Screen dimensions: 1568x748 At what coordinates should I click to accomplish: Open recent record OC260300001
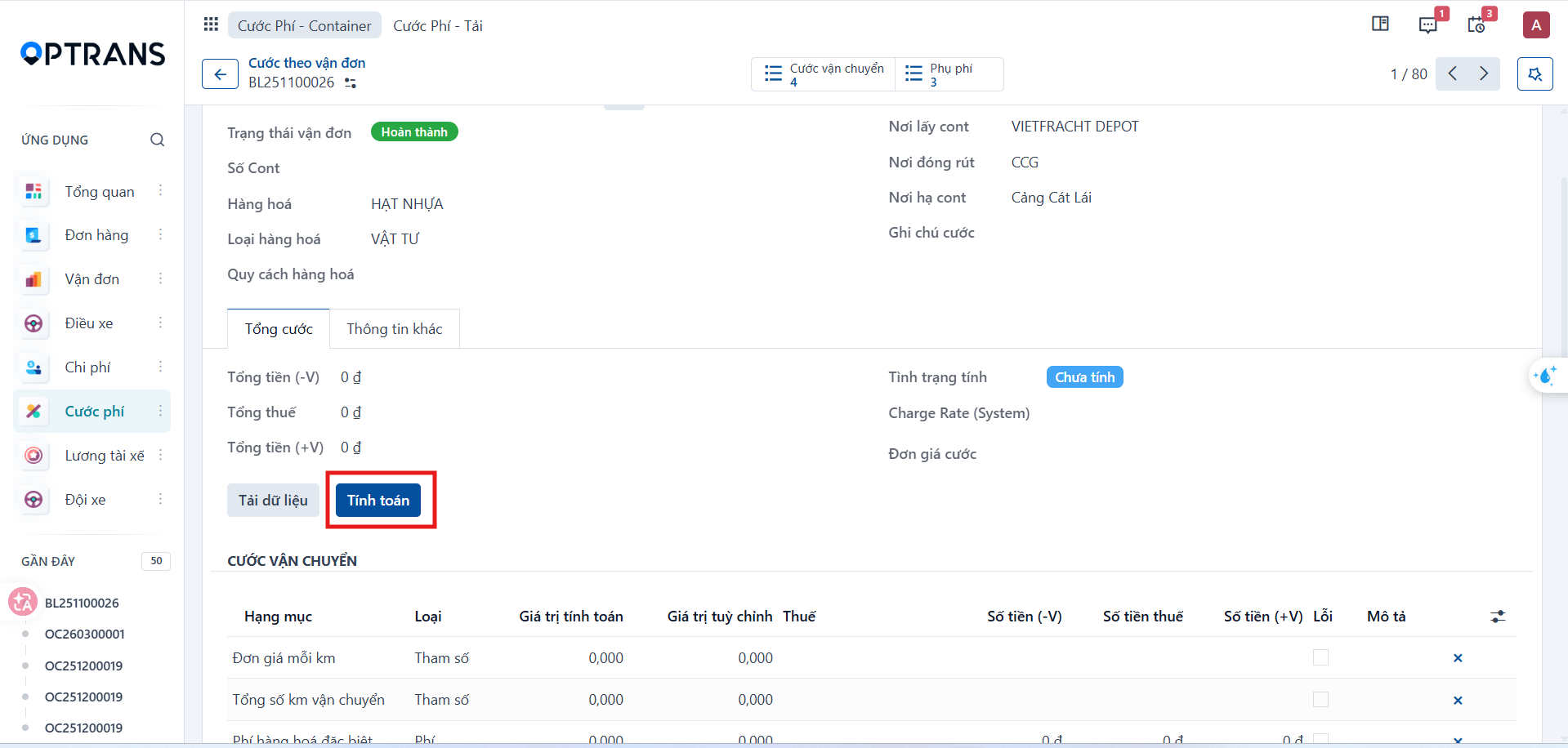coord(85,634)
